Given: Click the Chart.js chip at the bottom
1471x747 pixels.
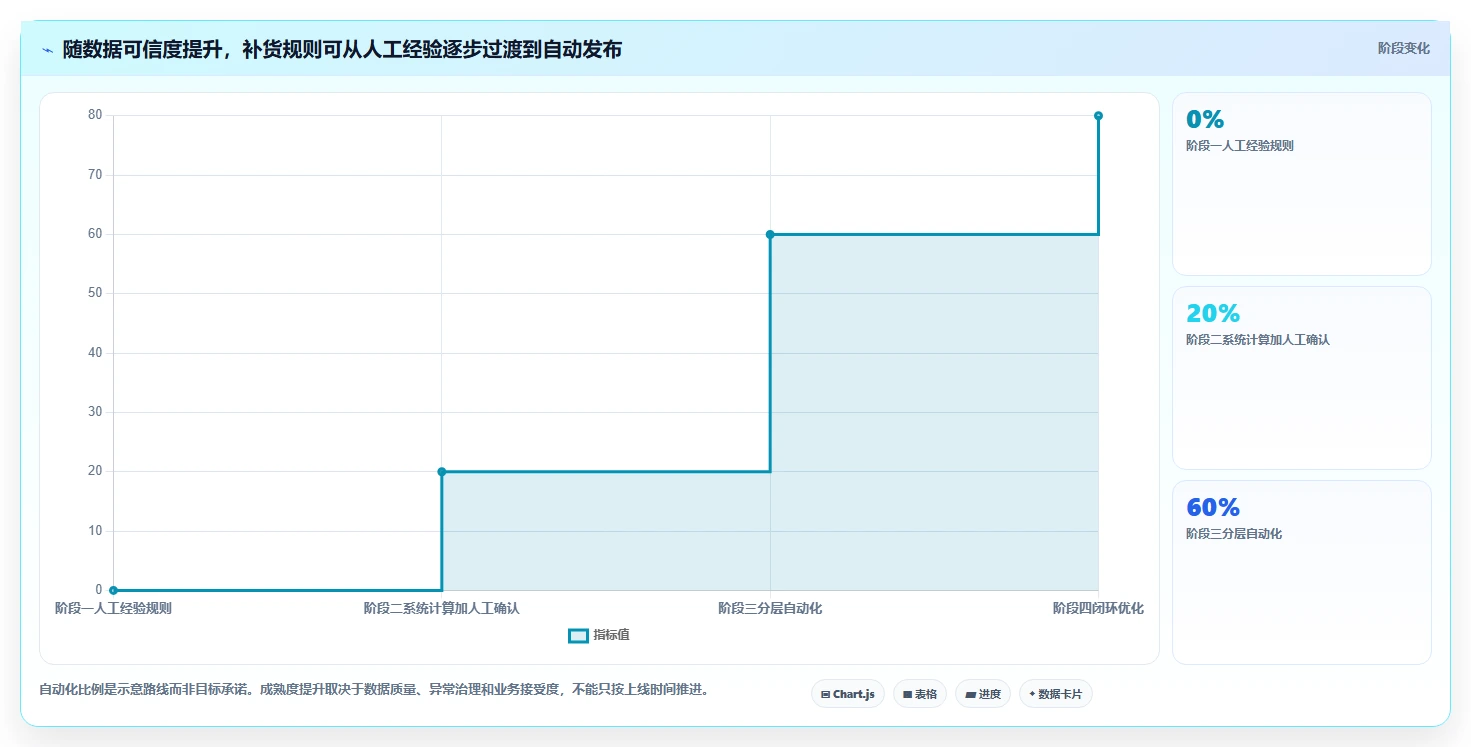Looking at the screenshot, I should (x=847, y=694).
